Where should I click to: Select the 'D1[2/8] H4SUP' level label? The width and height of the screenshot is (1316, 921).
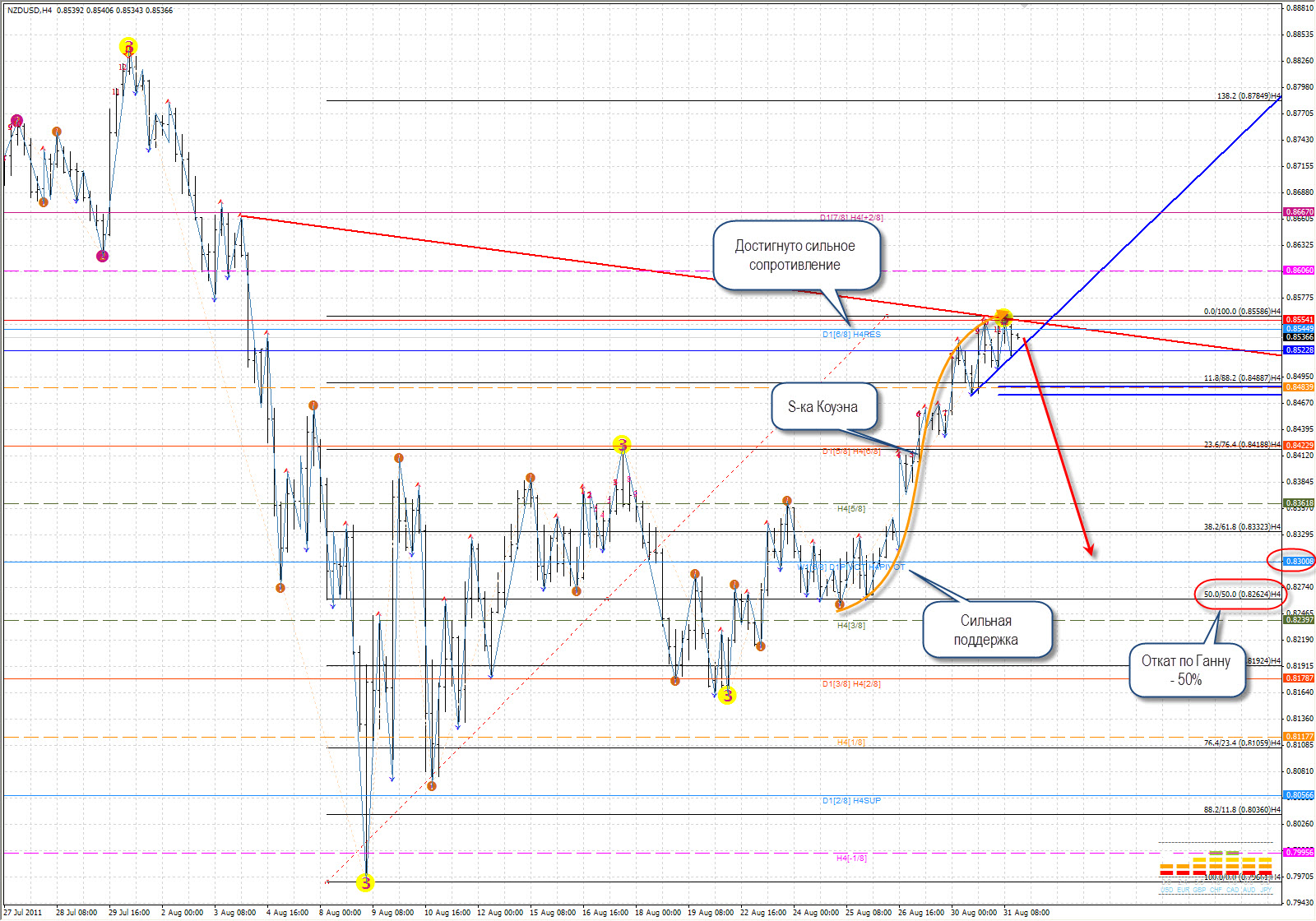tap(851, 800)
